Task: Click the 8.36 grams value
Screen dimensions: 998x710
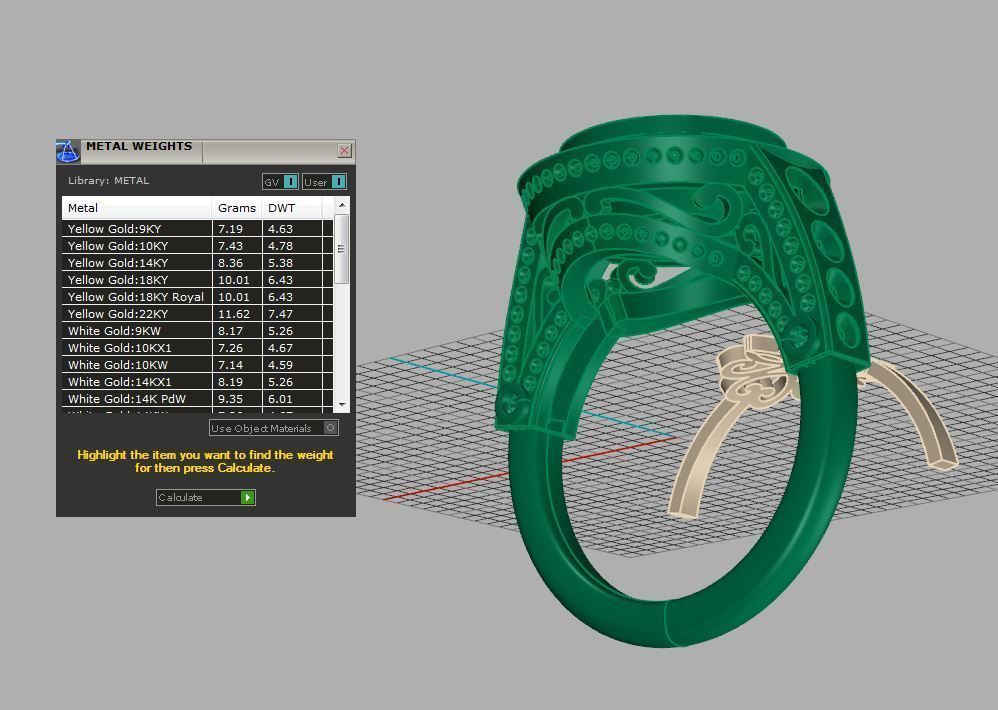Action: (230, 263)
